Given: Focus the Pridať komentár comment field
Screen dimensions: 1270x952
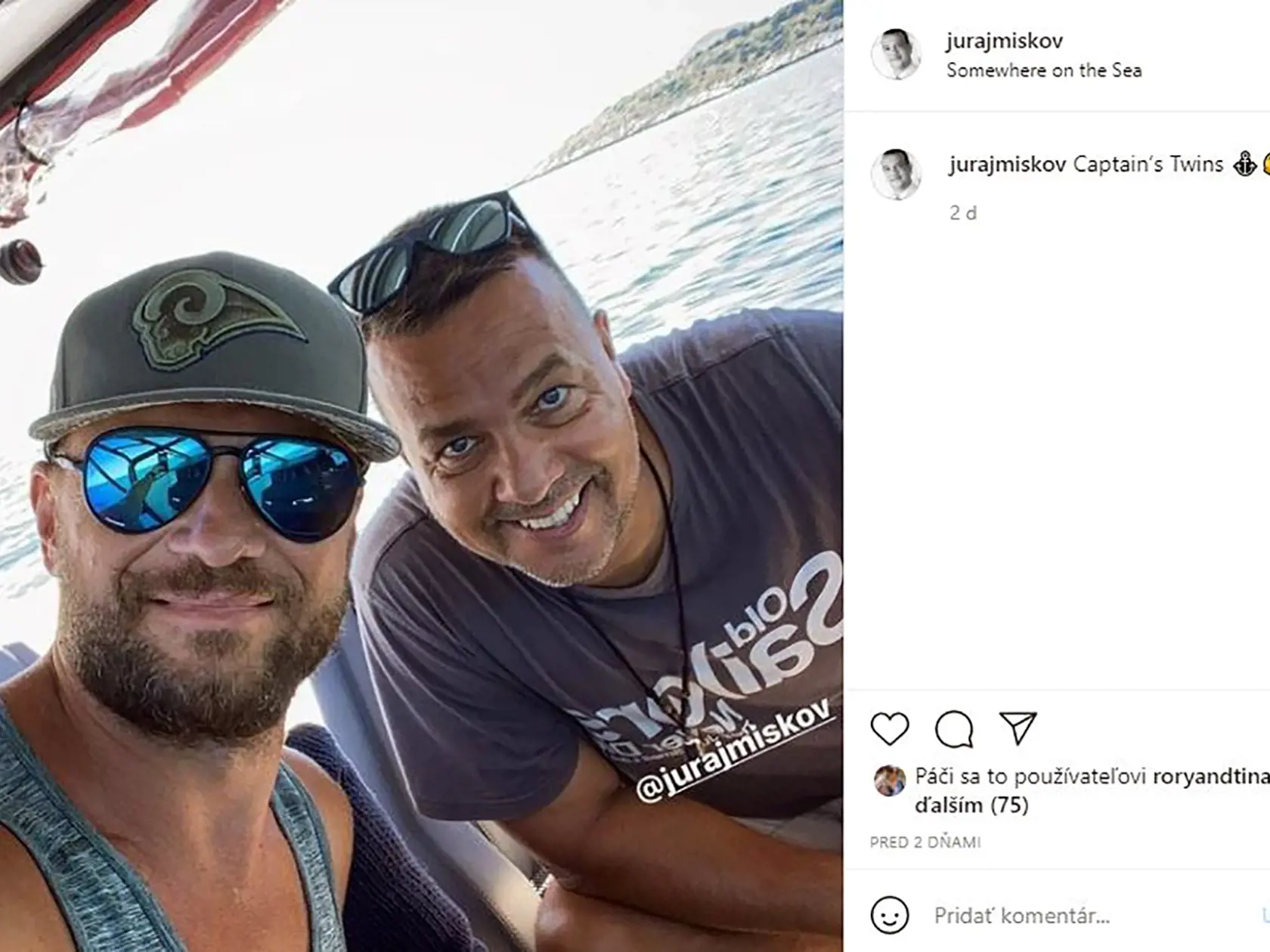Looking at the screenshot, I should tap(1089, 916).
